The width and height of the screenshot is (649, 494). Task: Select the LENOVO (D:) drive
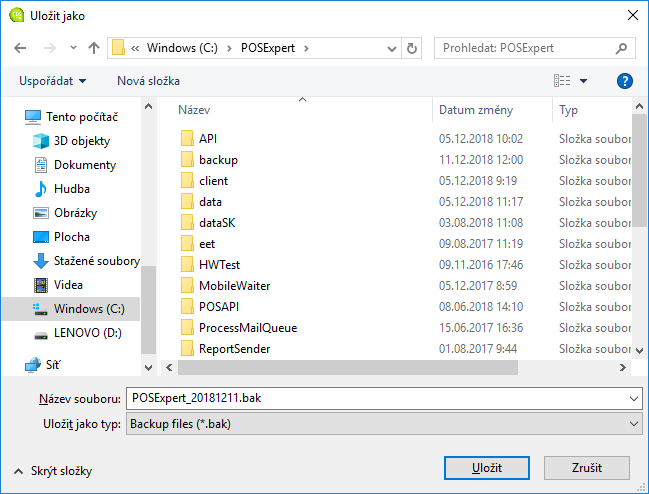click(86, 333)
